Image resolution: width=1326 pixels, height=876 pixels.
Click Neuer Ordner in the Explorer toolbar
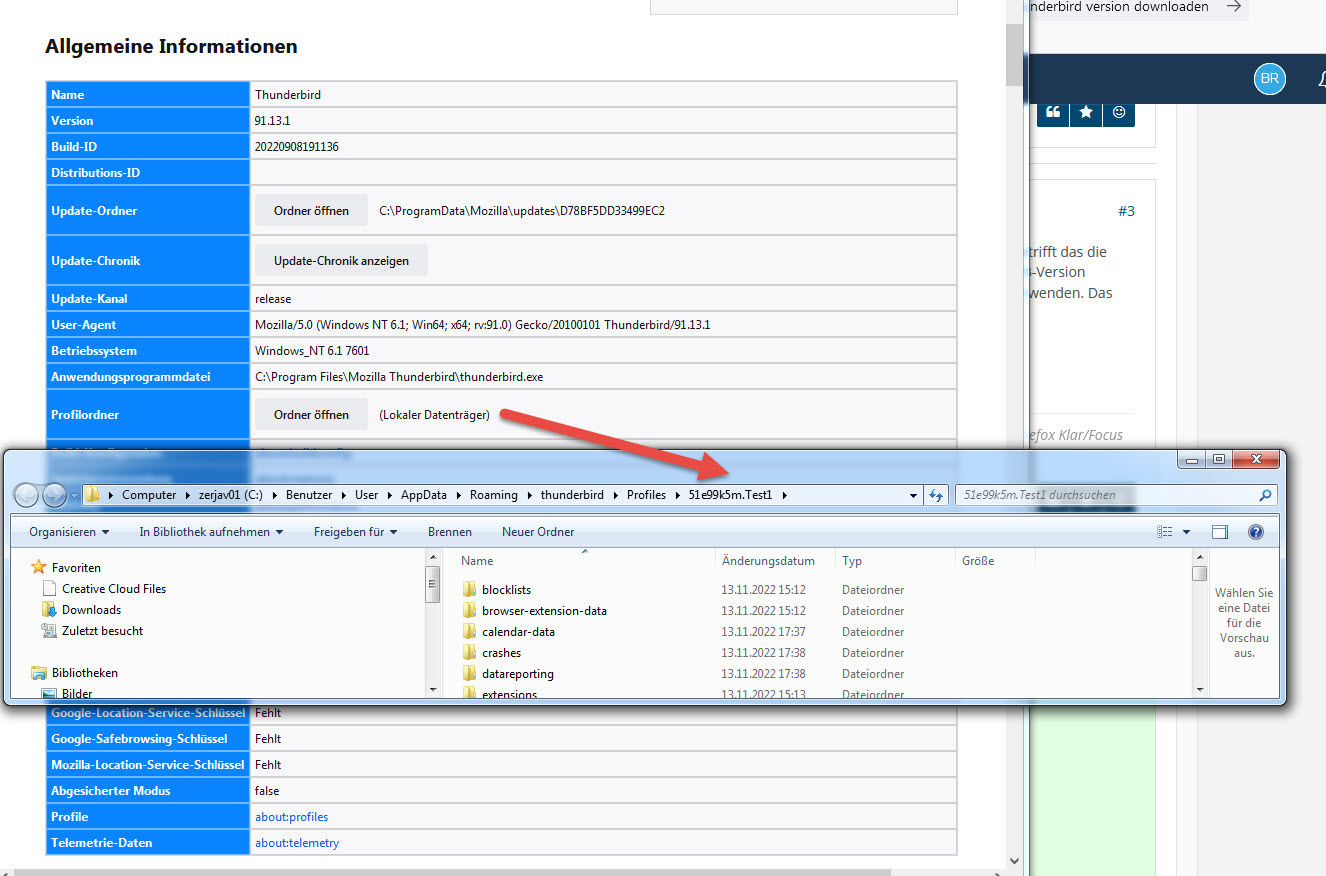(538, 532)
